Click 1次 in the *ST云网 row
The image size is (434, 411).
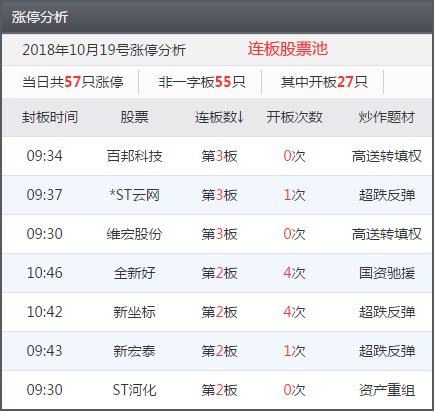[294, 195]
